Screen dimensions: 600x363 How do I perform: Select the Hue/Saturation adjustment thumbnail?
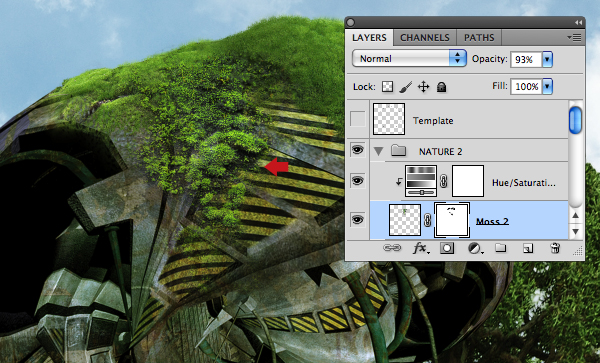pos(421,181)
